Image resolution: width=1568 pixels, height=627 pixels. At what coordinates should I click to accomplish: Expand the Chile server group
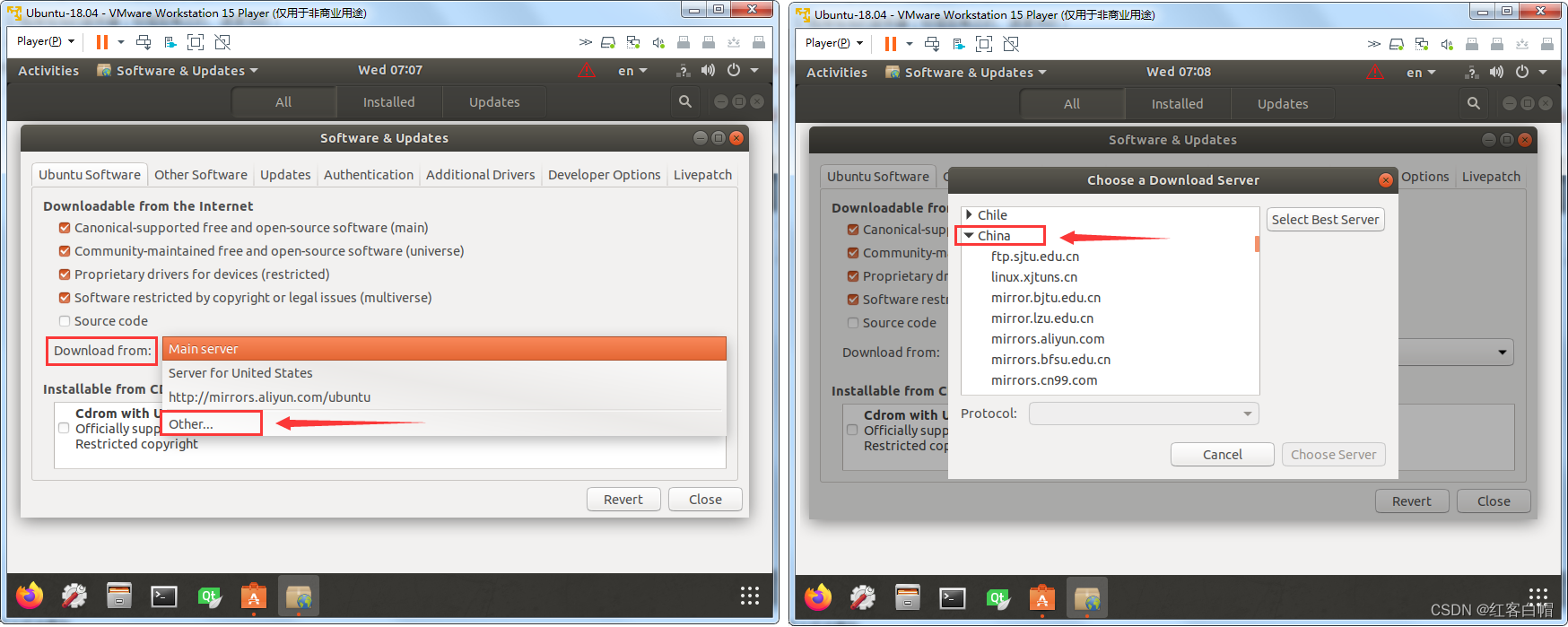[969, 215]
